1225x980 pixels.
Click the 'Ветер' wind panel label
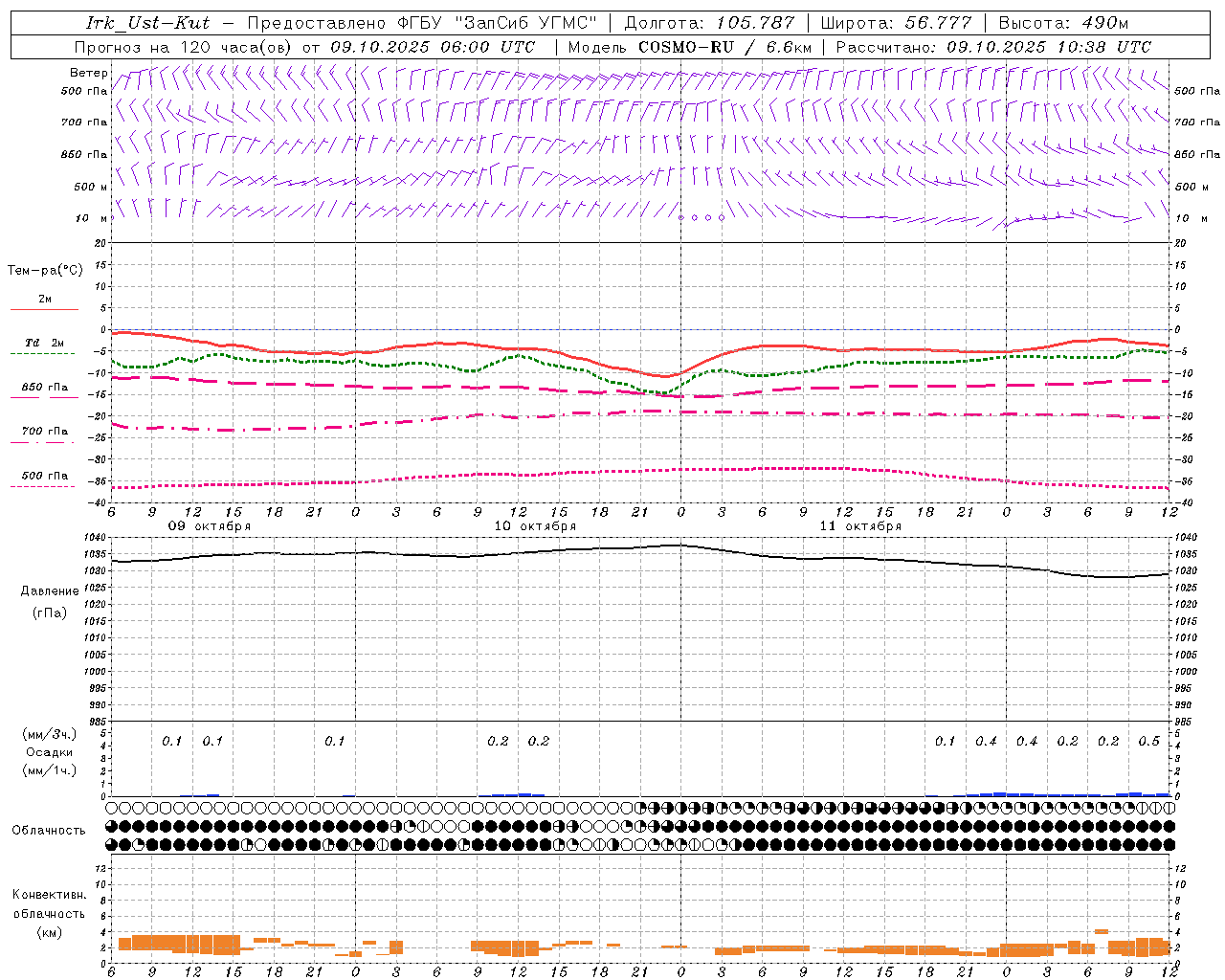click(88, 73)
